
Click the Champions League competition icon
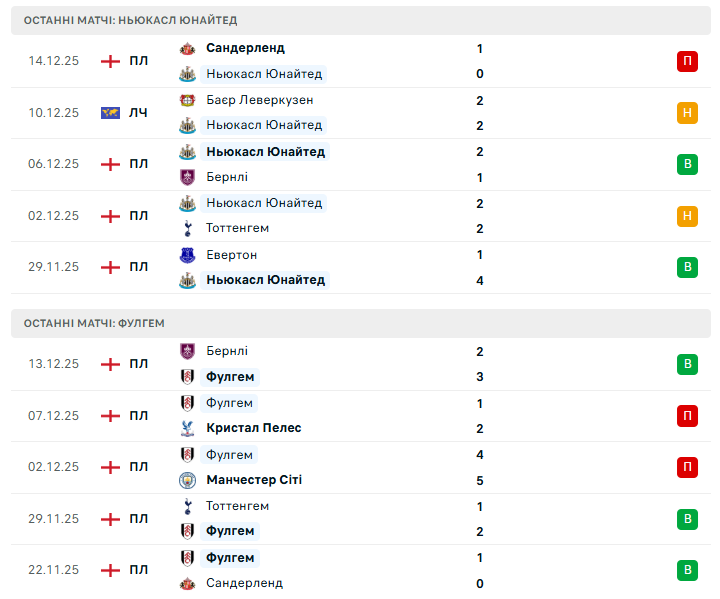110,113
